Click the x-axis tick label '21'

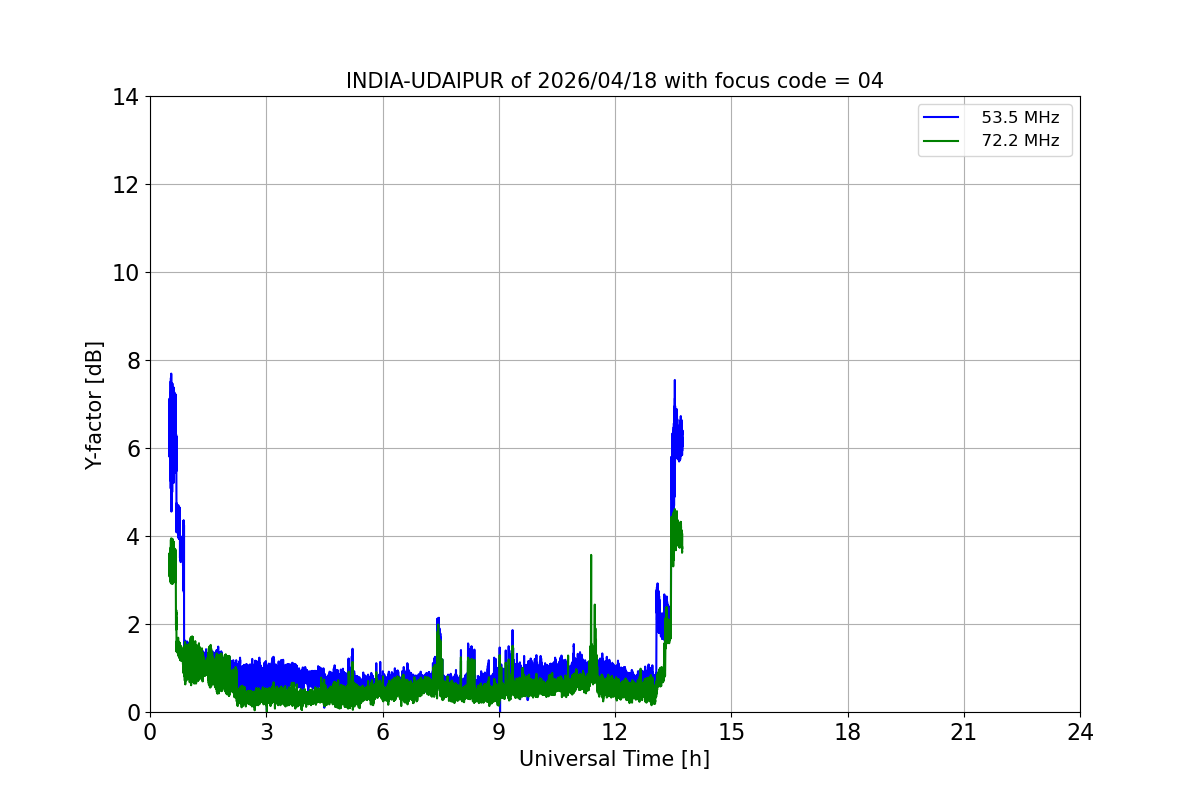pos(964,732)
